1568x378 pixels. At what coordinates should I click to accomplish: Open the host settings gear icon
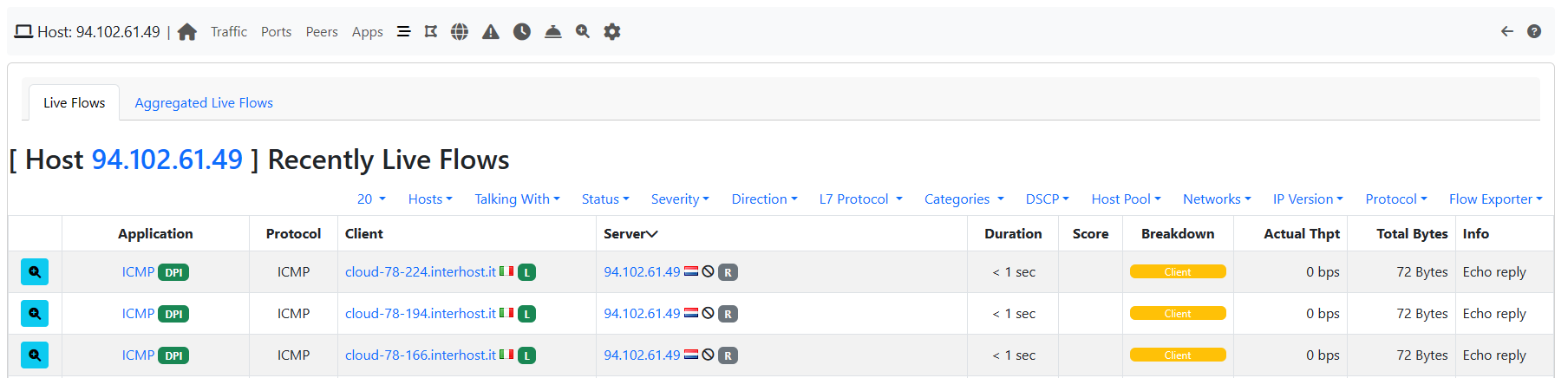pyautogui.click(x=612, y=31)
